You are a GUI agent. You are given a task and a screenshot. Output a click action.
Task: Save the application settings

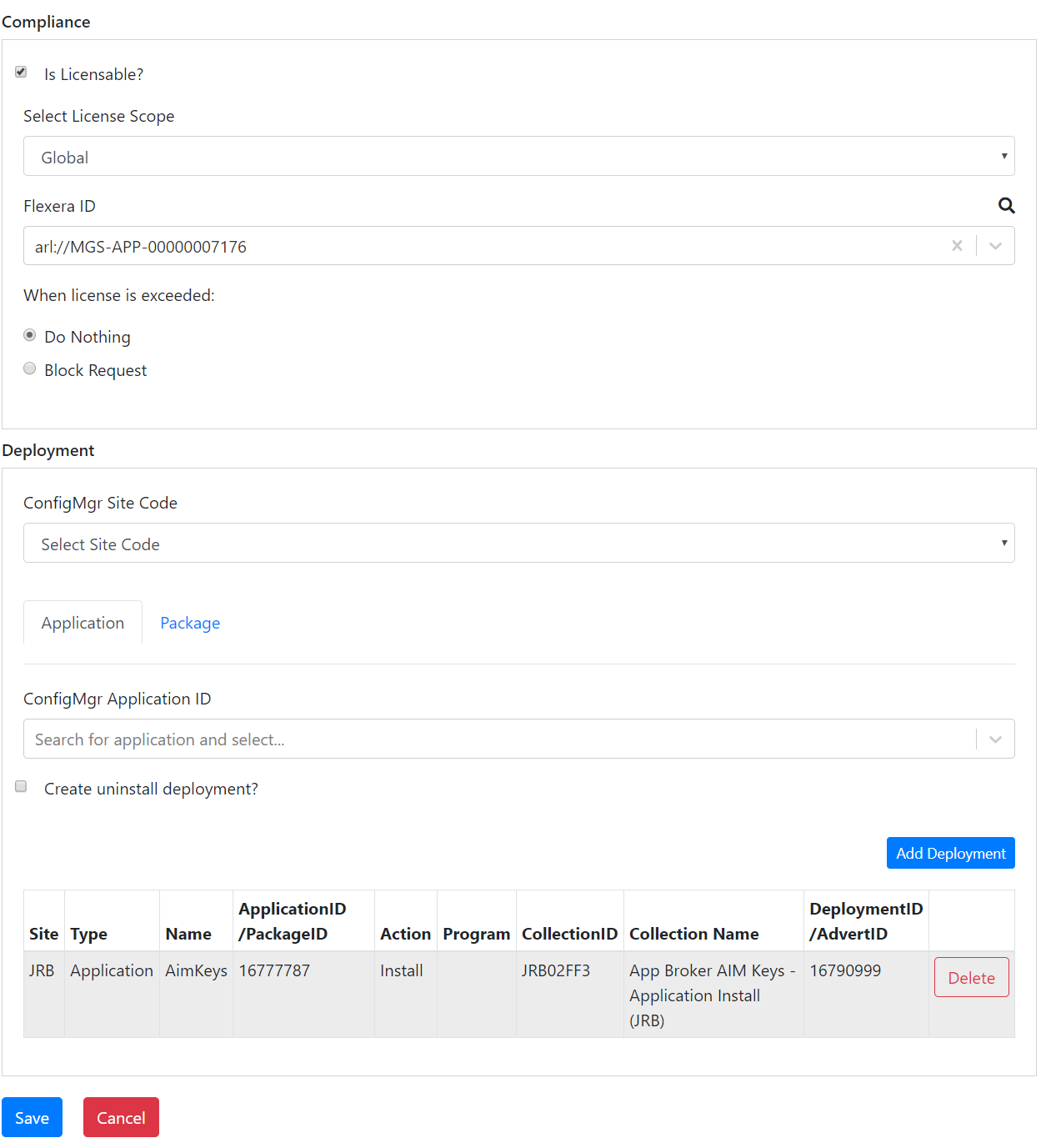point(32,1118)
